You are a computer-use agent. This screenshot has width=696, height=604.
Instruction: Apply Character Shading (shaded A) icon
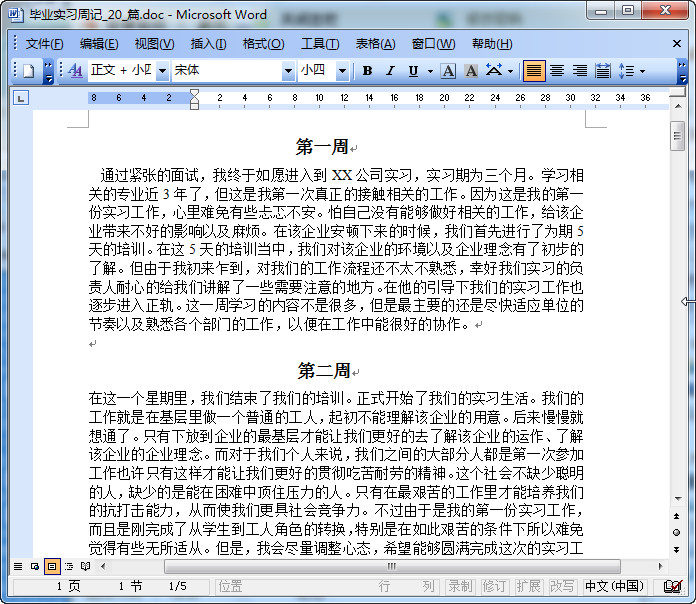pyautogui.click(x=471, y=71)
